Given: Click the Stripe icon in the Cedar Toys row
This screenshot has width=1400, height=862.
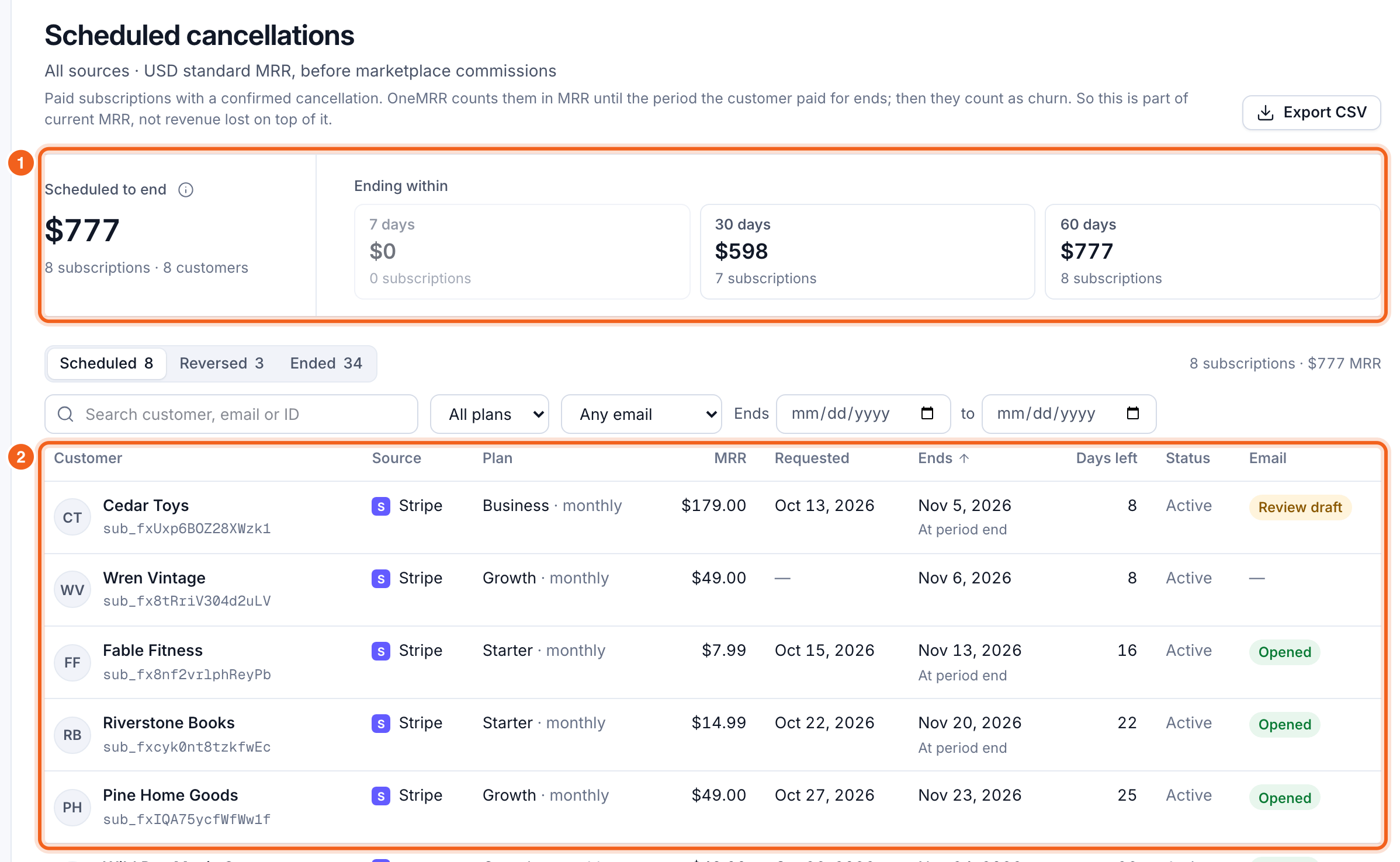Looking at the screenshot, I should tap(381, 506).
